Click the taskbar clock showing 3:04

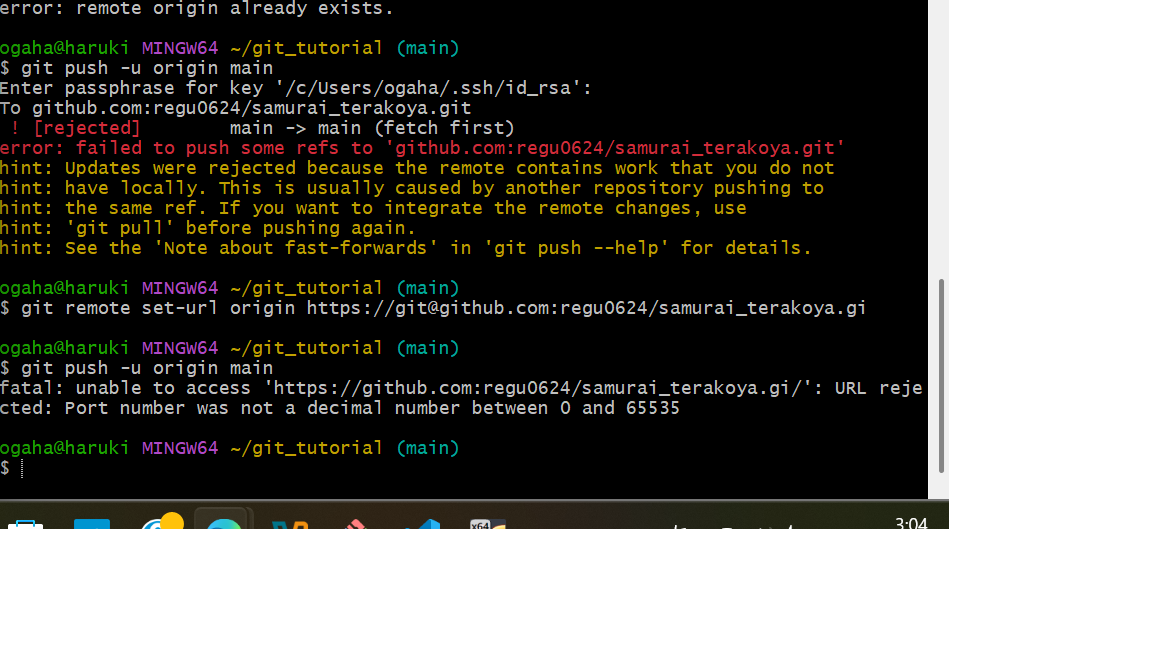tap(911, 522)
